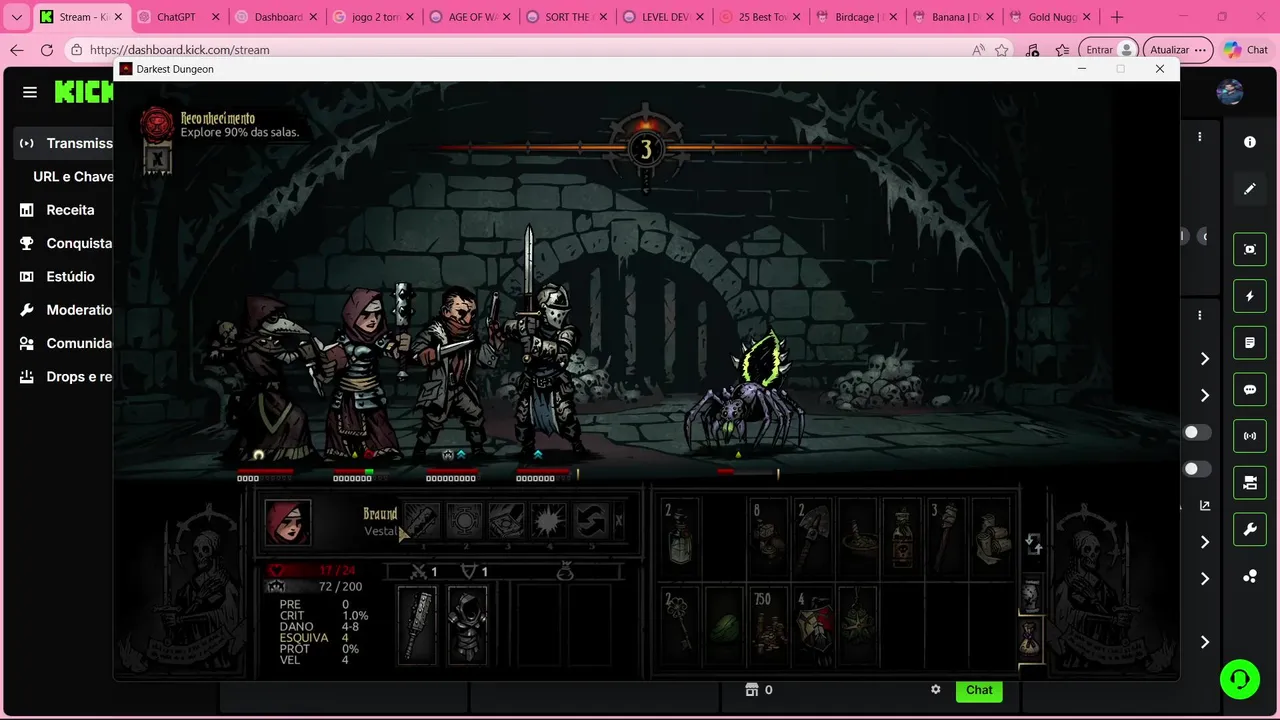Select the third Vestal combat skill
The image size is (1280, 720).
click(506, 522)
